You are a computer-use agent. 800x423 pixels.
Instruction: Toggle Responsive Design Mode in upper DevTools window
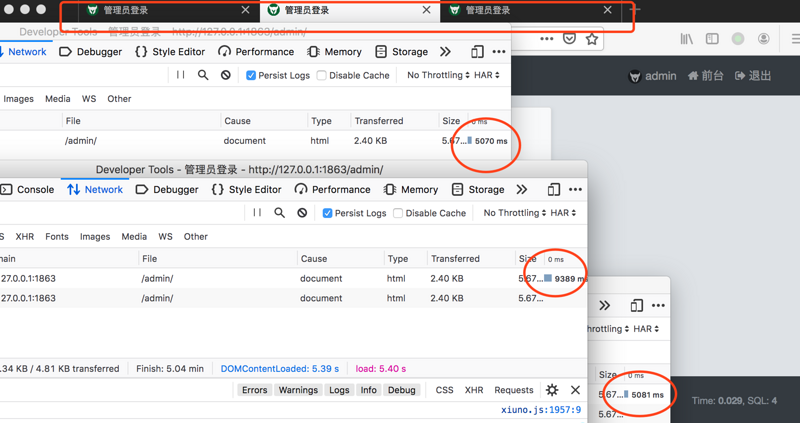click(x=477, y=52)
